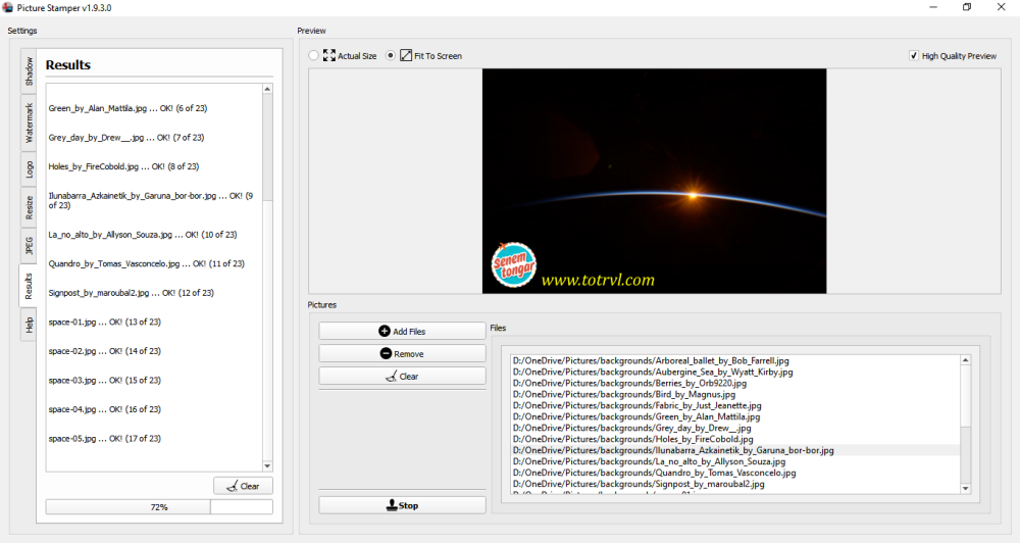Click the Picture Stamper app icon in title bar

tap(8, 8)
